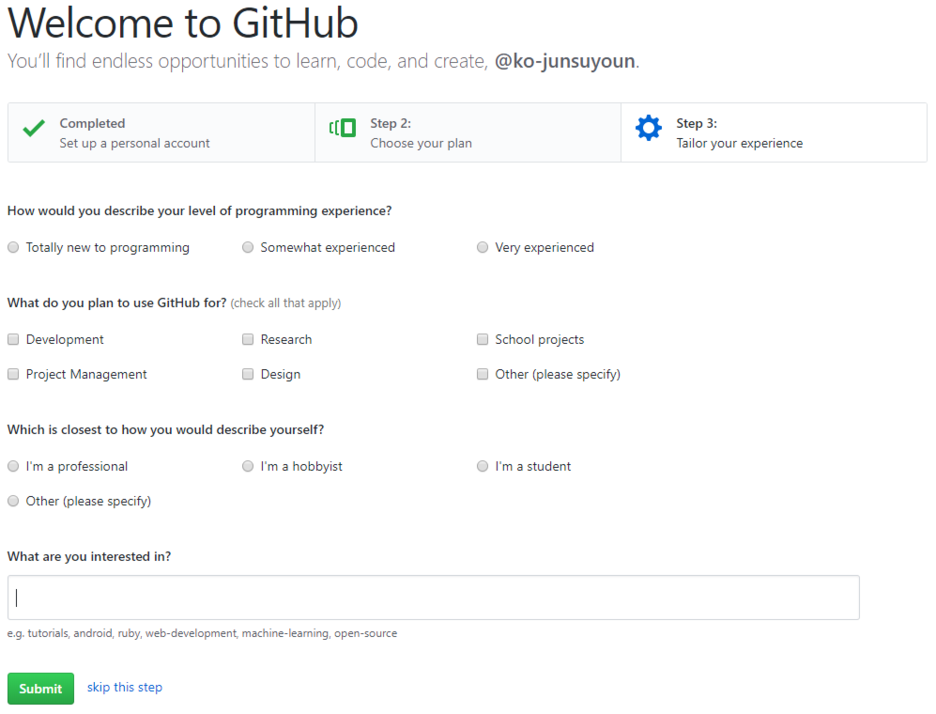Click the blue gear icon beside Step 3
The width and height of the screenshot is (936, 714).
[648, 127]
